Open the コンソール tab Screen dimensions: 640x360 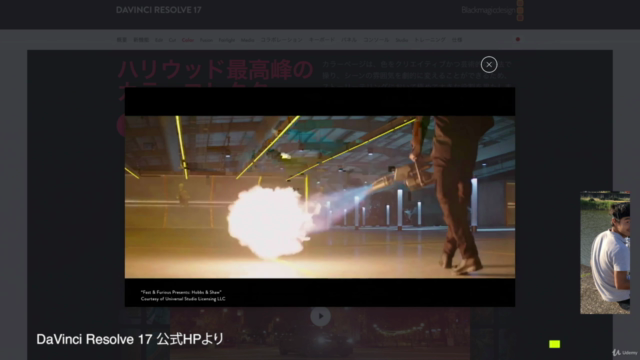pyautogui.click(x=376, y=40)
